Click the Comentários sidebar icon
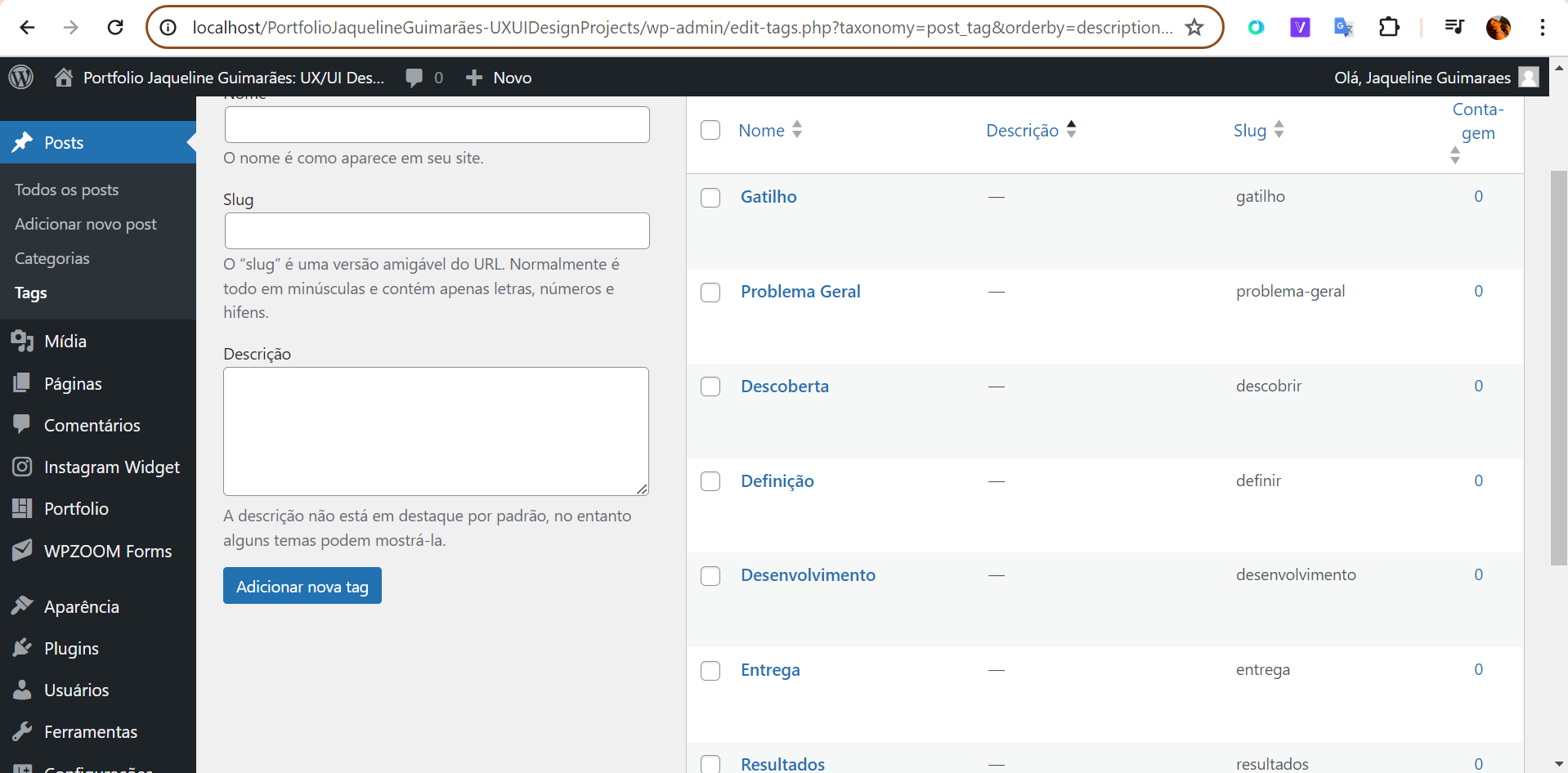1568x773 pixels. tap(22, 424)
